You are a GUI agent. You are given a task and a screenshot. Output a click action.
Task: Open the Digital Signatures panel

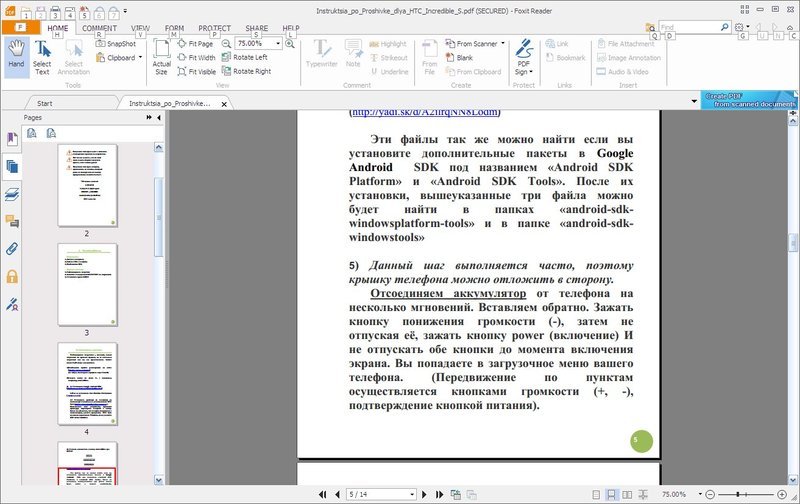pos(12,305)
